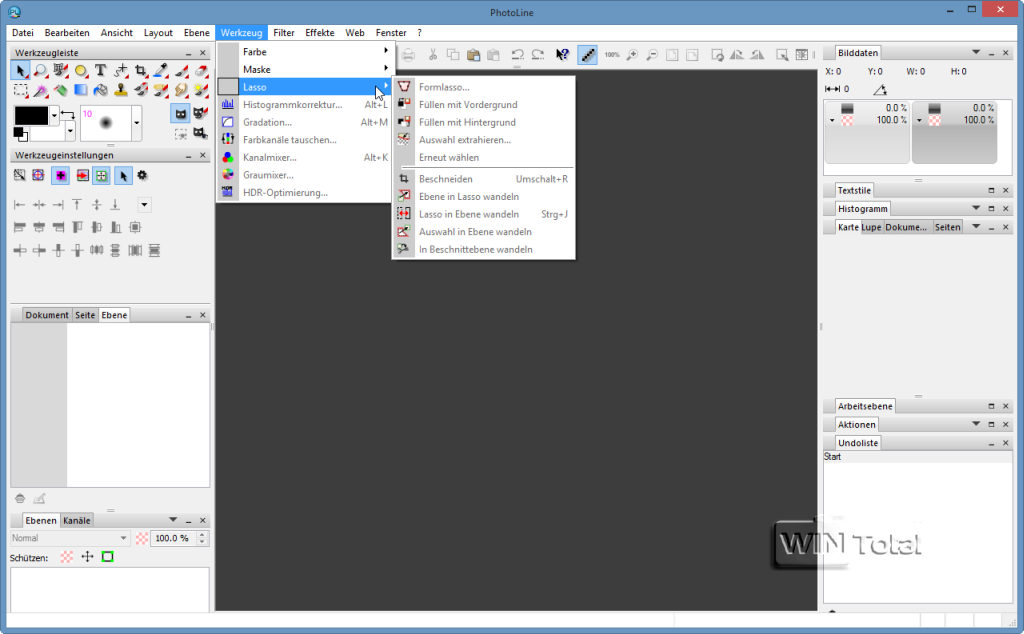Toggle the green grid handles option
Screen dimensions: 1024x634
101,175
